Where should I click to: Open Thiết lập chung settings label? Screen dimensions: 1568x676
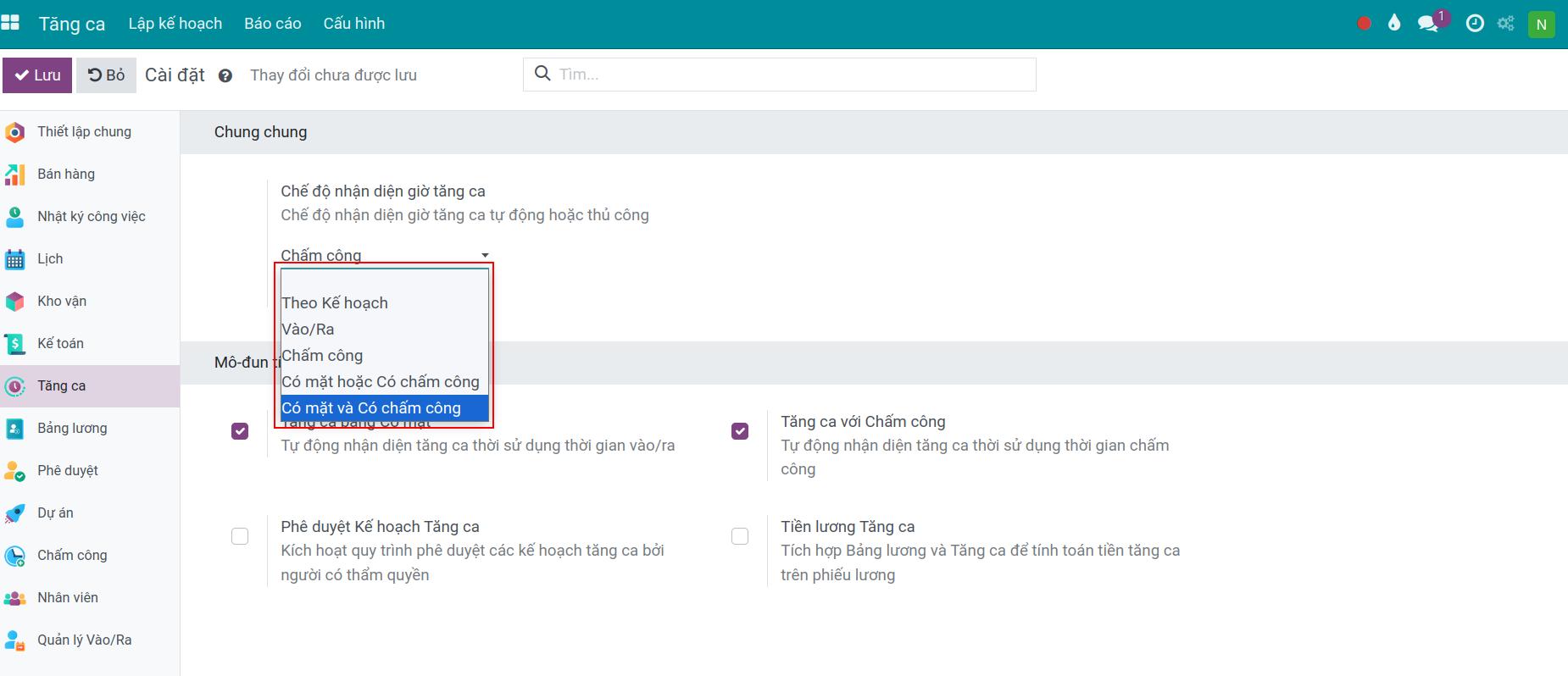click(x=85, y=132)
